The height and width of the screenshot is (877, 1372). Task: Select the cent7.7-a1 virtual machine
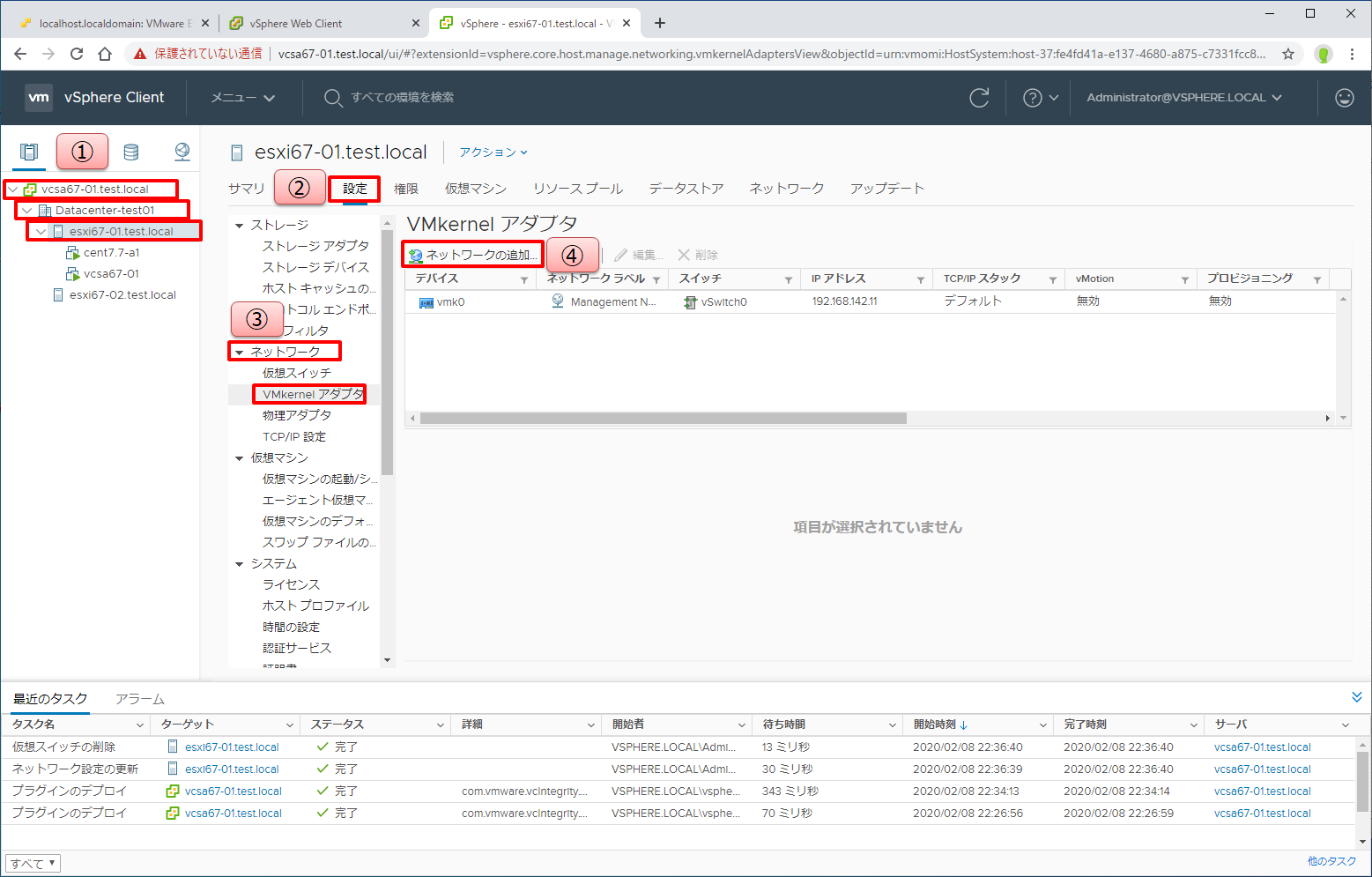click(x=111, y=252)
